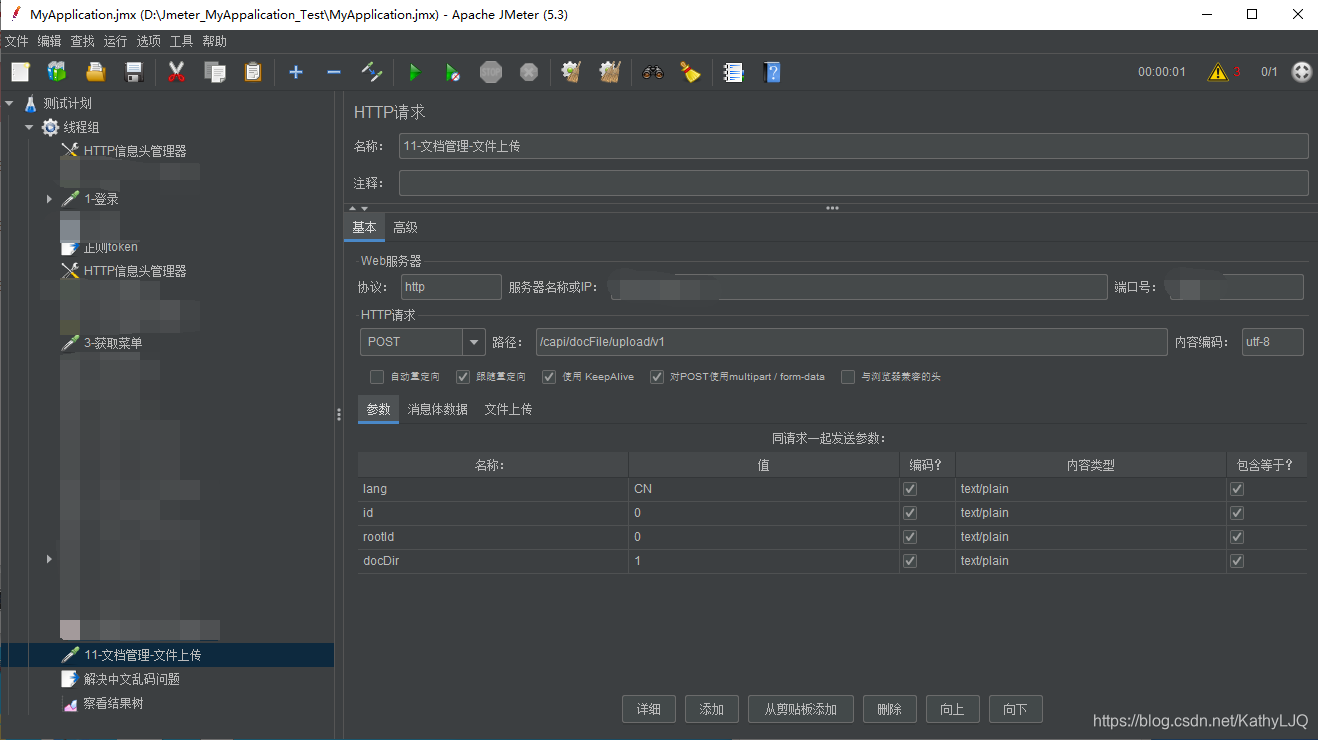This screenshot has width=1318, height=740.
Task: Cut selected element with scissors icon
Action: (177, 72)
